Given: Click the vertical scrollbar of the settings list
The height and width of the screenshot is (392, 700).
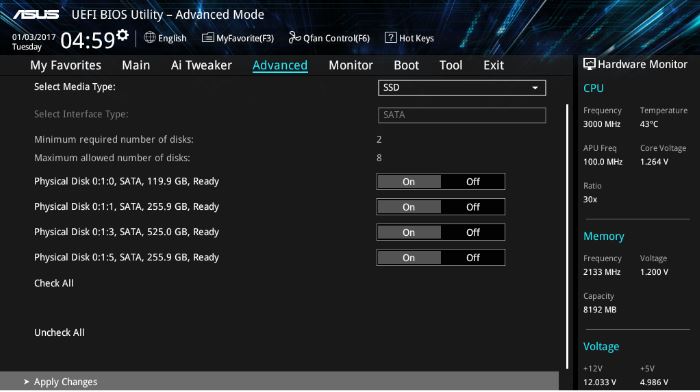Looking at the screenshot, I should [567, 237].
